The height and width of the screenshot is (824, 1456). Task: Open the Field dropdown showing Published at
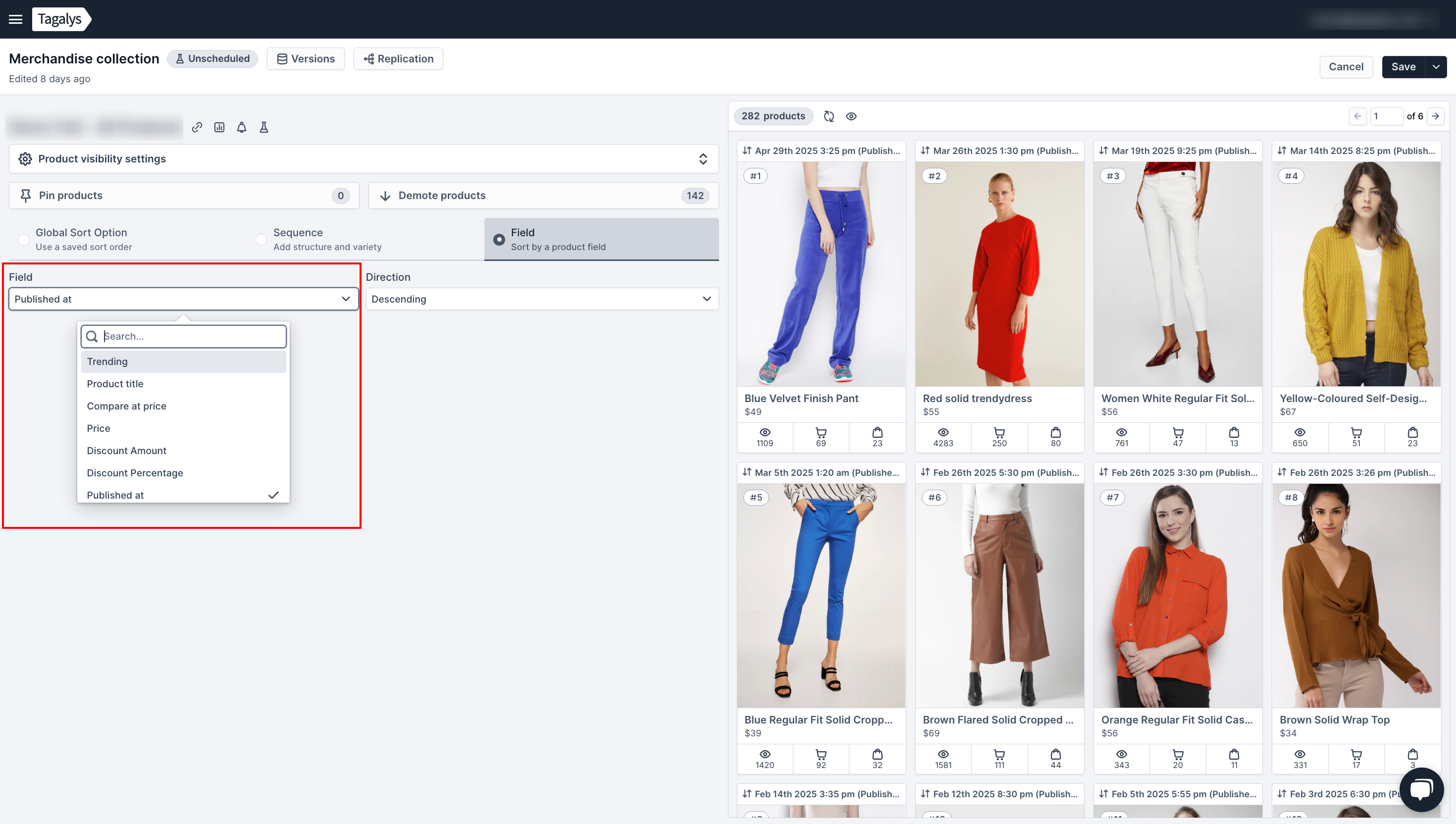pos(183,299)
